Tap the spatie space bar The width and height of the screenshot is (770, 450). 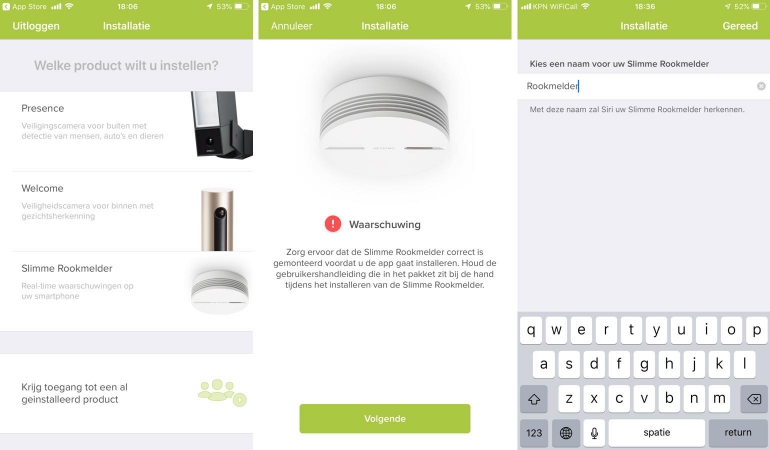coord(657,433)
